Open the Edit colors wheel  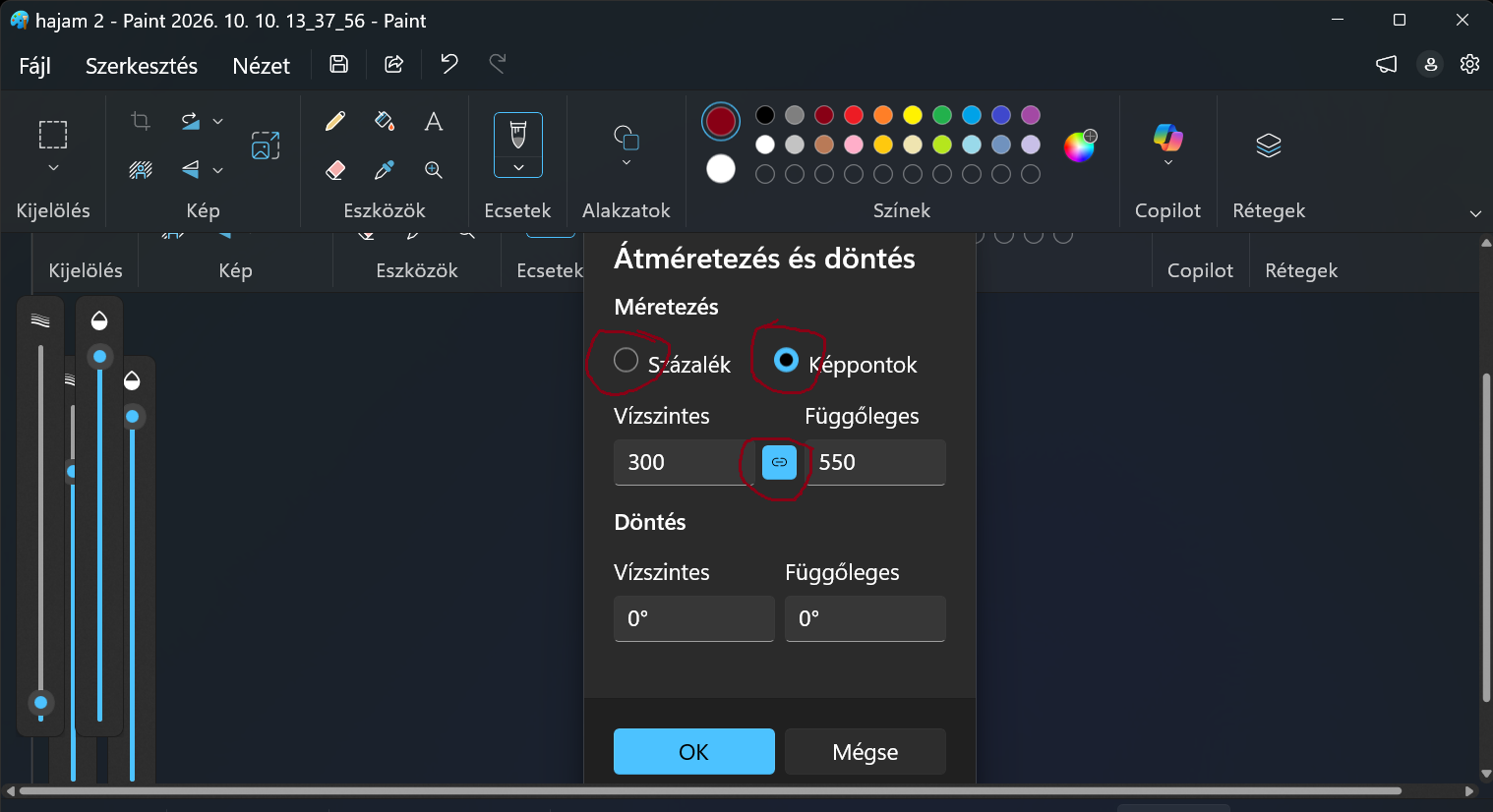pyautogui.click(x=1080, y=145)
